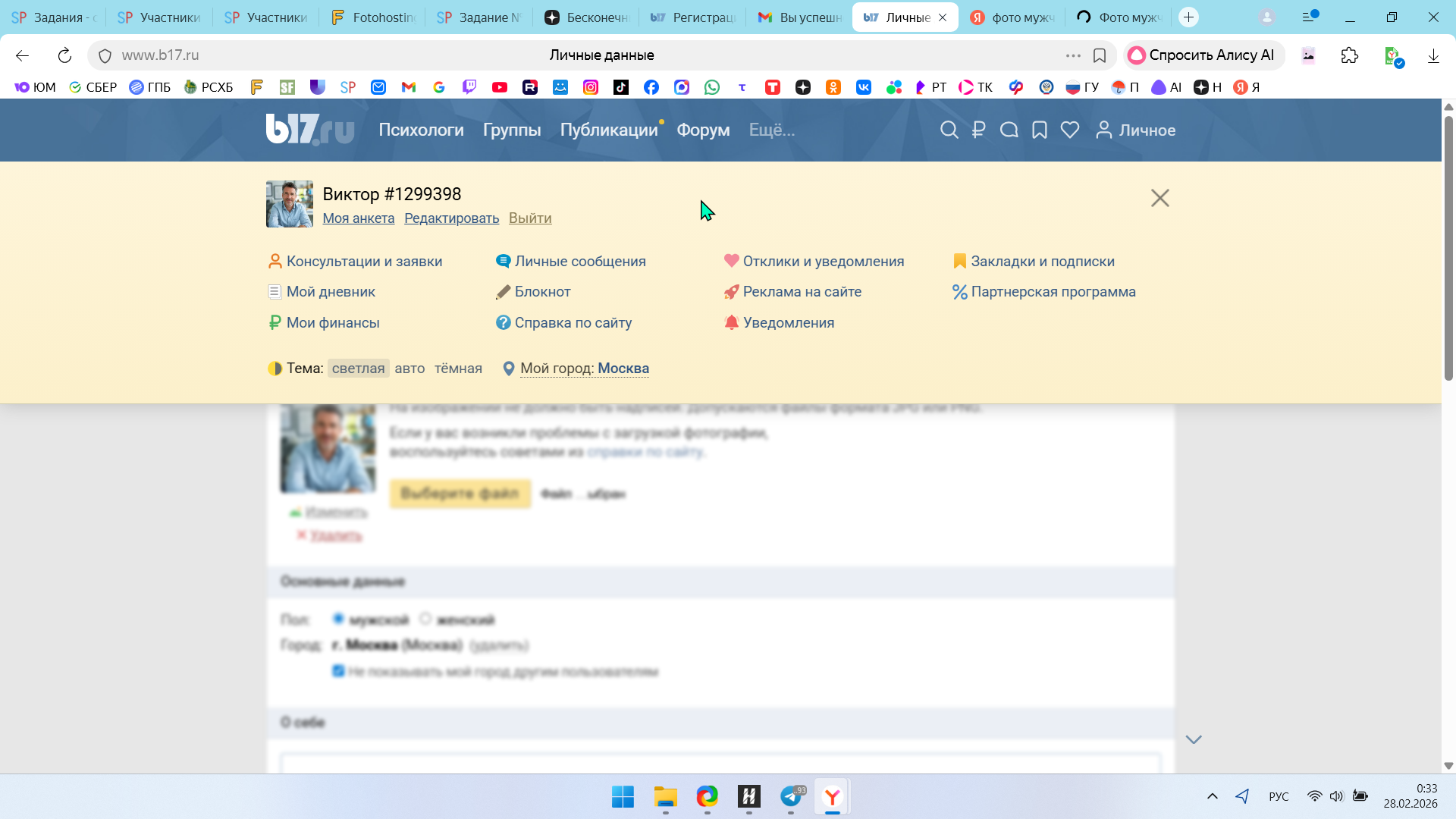Open the Личное personal menu
This screenshot has width=1456, height=819.
tap(1135, 130)
